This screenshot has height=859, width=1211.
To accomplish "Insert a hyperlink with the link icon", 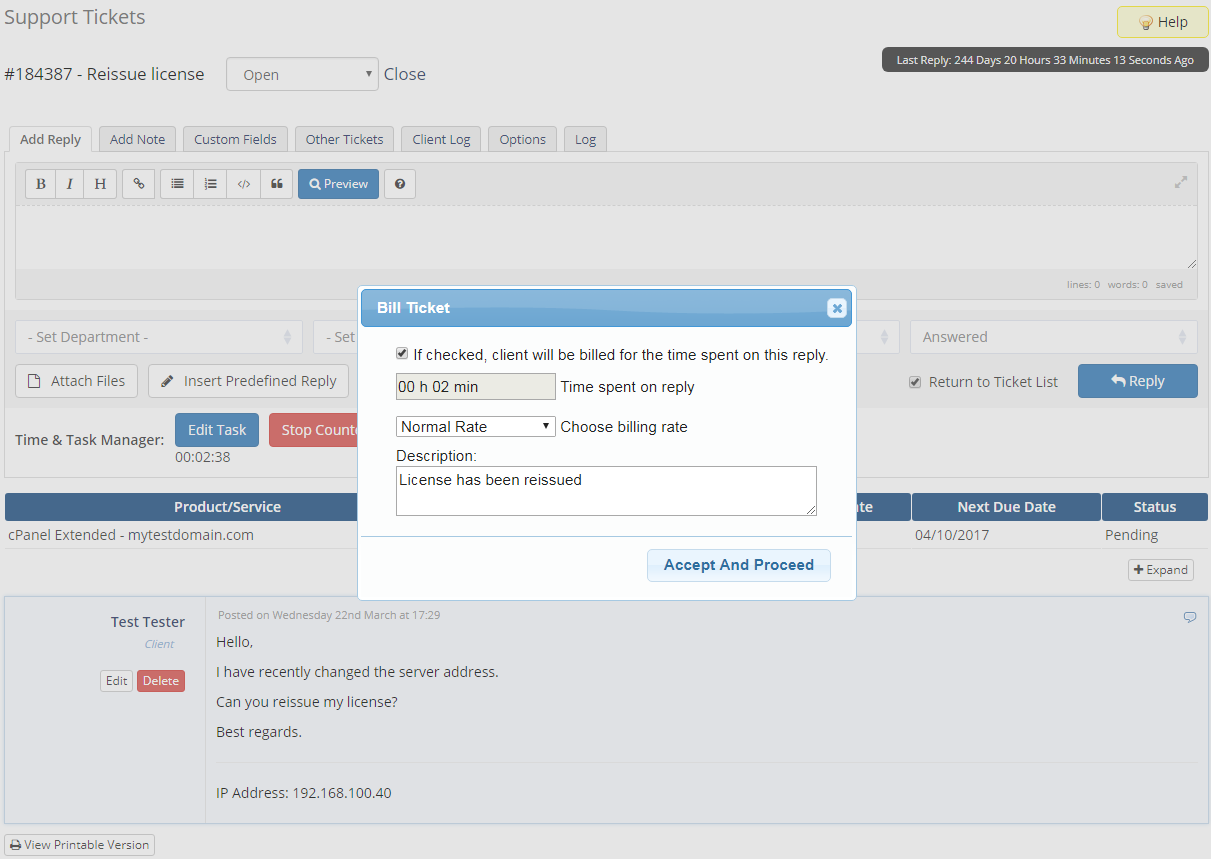I will coord(138,184).
